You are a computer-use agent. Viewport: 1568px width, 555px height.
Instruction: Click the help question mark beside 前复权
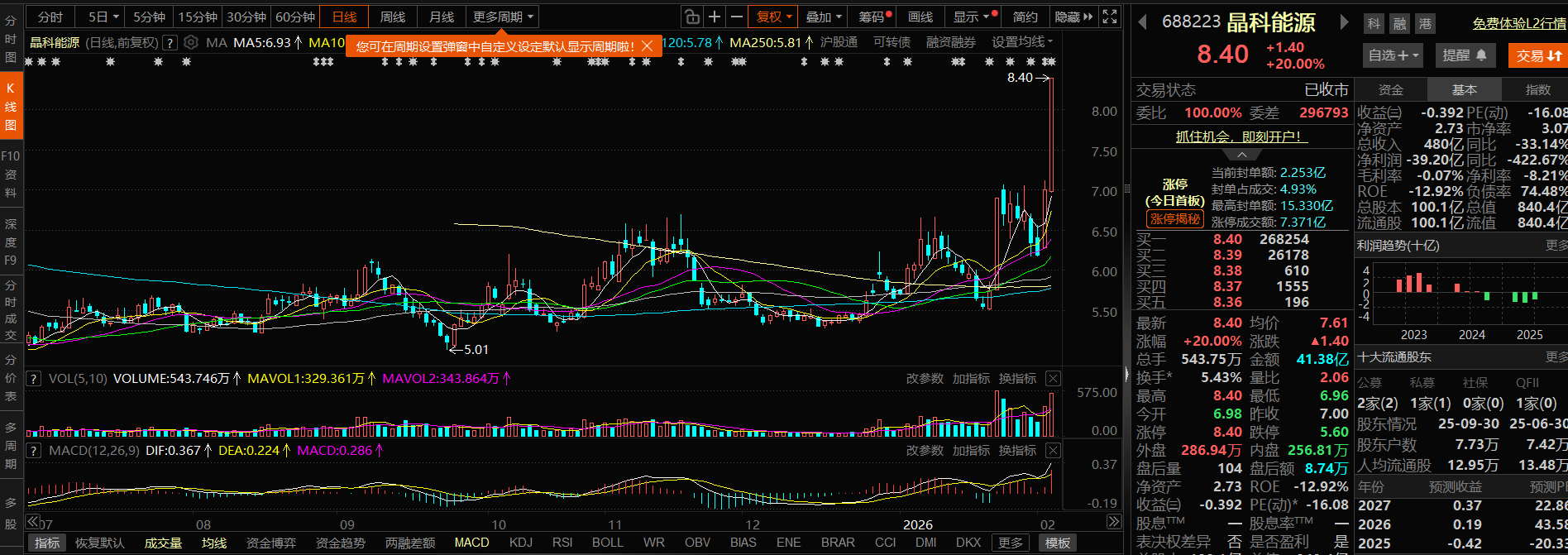[170, 42]
